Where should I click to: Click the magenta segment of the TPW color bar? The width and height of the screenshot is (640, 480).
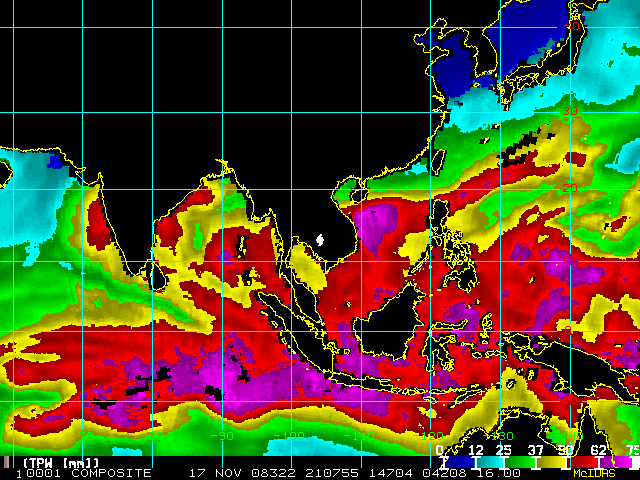click(x=616, y=462)
